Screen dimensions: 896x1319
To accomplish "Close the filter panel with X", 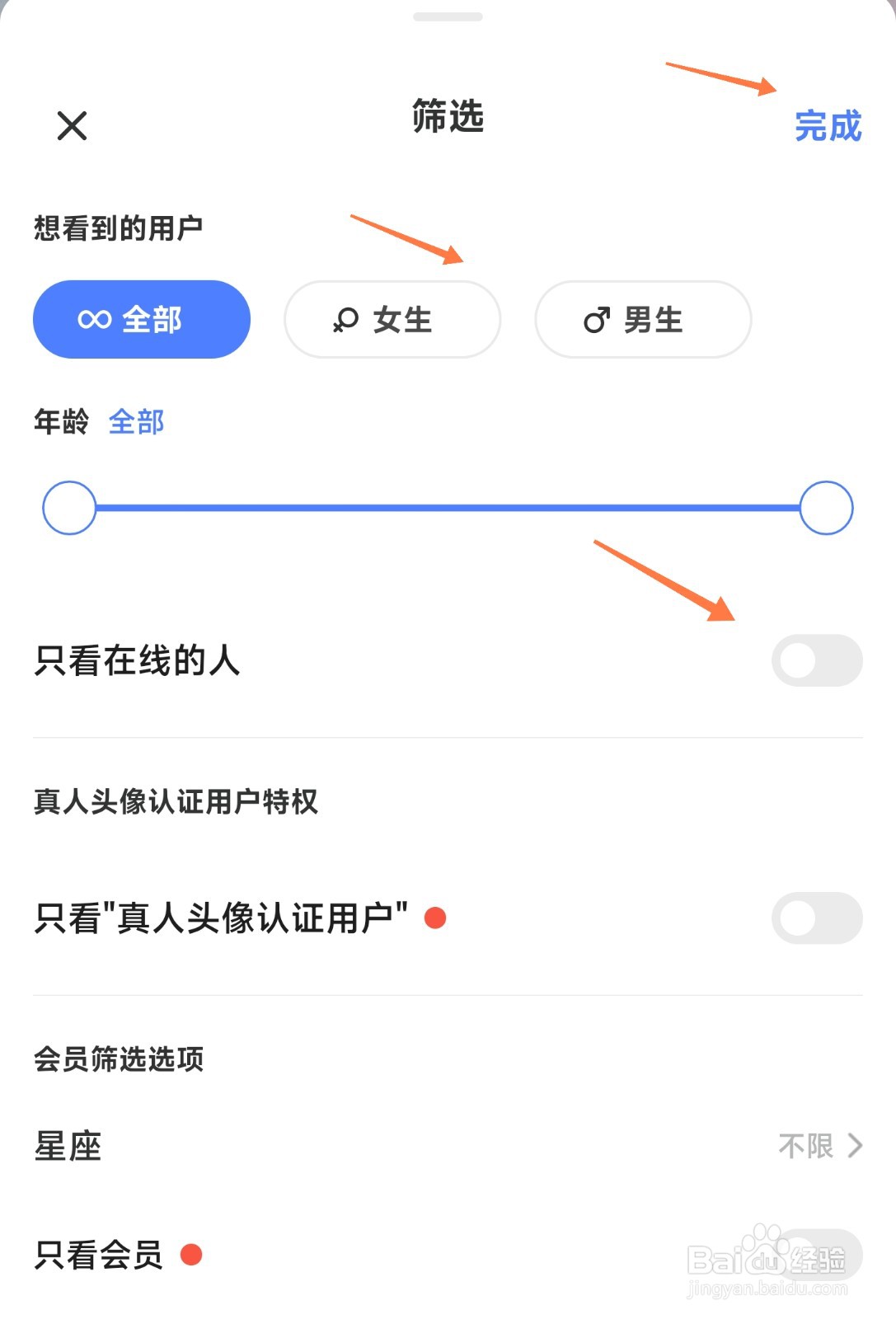I will click(x=72, y=126).
